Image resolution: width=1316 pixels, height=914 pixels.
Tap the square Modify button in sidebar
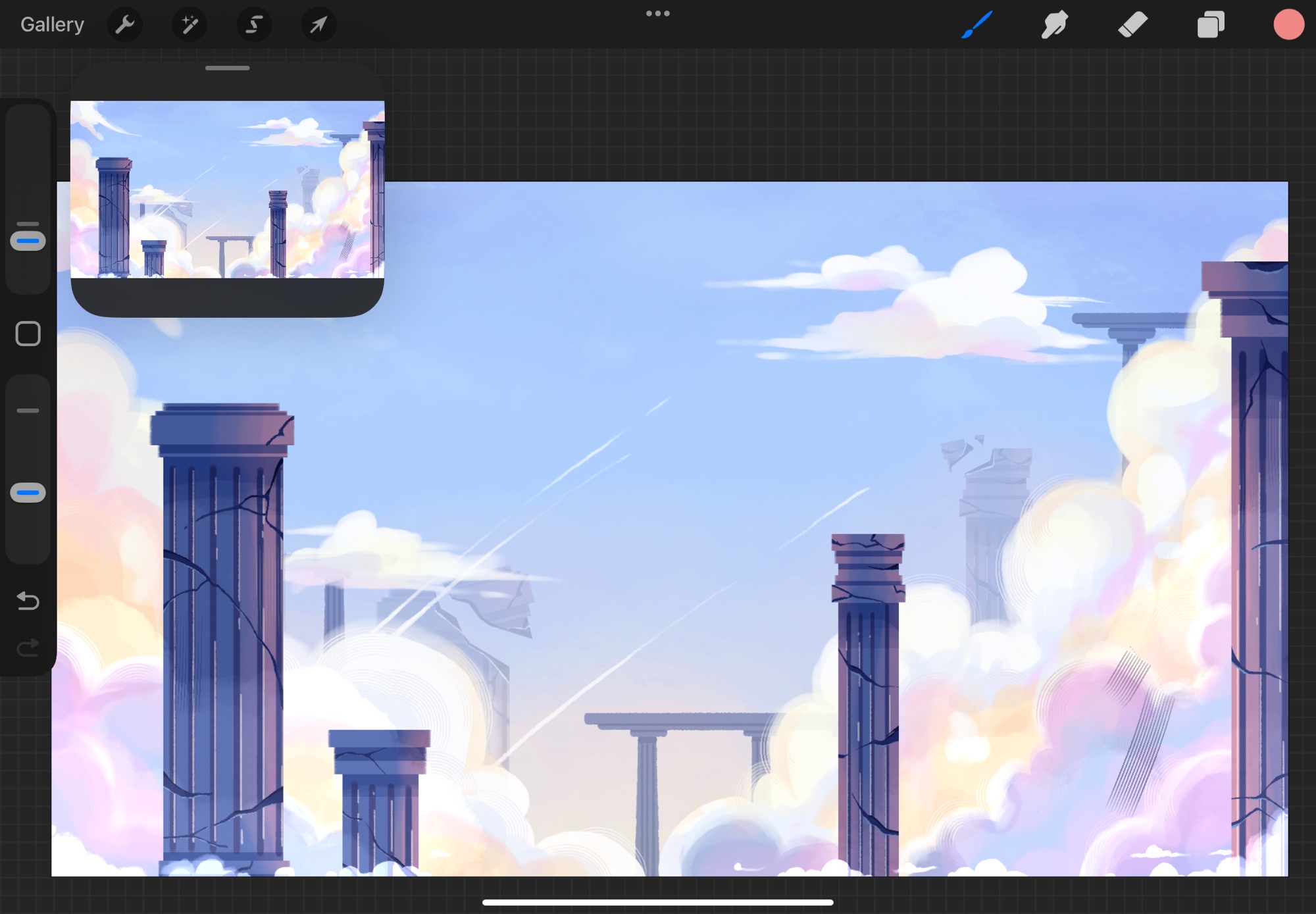tap(28, 334)
